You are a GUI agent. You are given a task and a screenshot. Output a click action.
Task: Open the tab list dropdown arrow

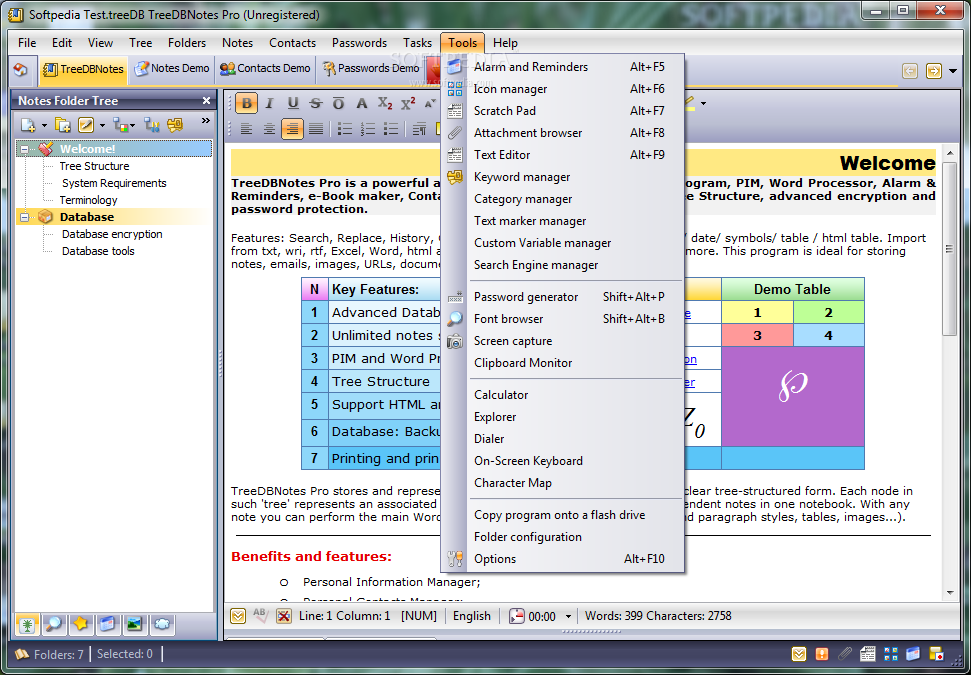click(x=952, y=71)
